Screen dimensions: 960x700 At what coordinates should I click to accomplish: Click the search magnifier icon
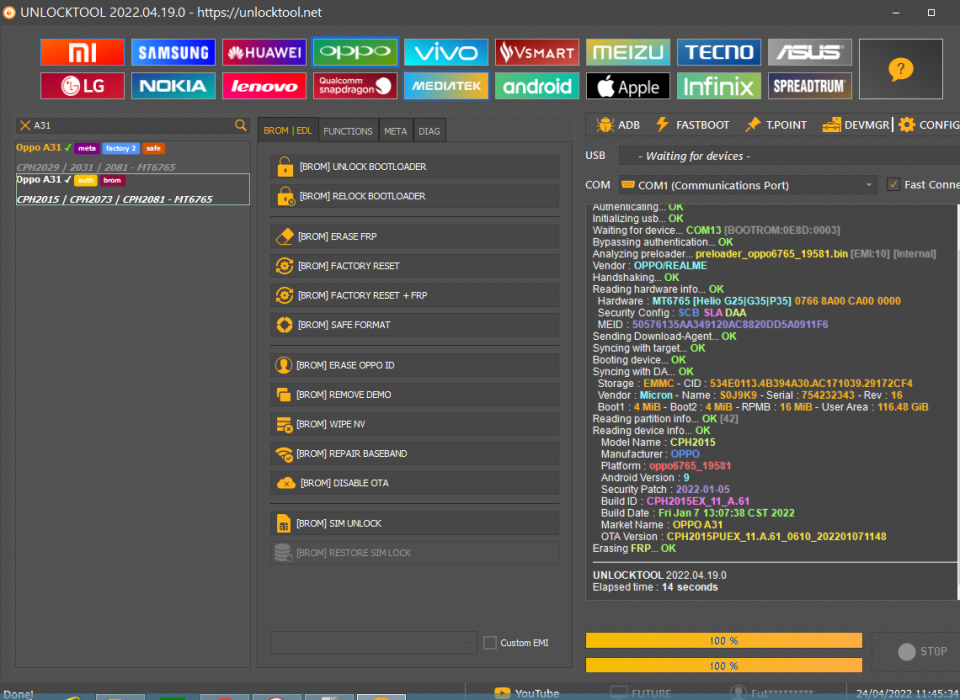(x=241, y=125)
